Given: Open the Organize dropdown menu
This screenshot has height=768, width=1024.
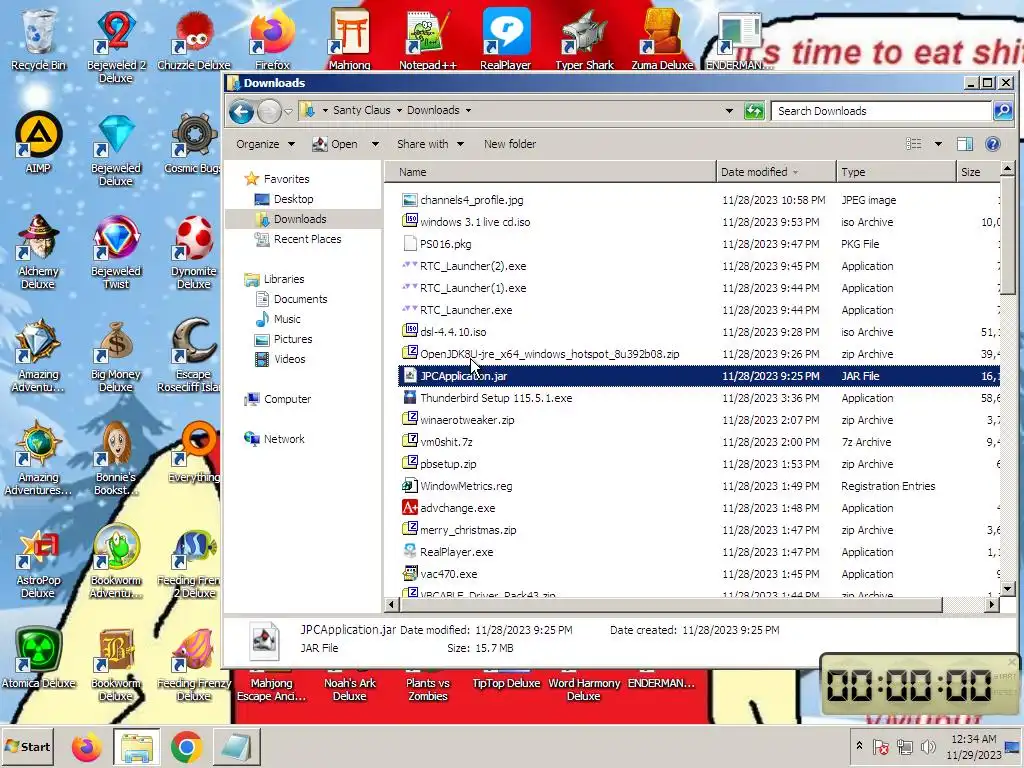Looking at the screenshot, I should point(265,144).
